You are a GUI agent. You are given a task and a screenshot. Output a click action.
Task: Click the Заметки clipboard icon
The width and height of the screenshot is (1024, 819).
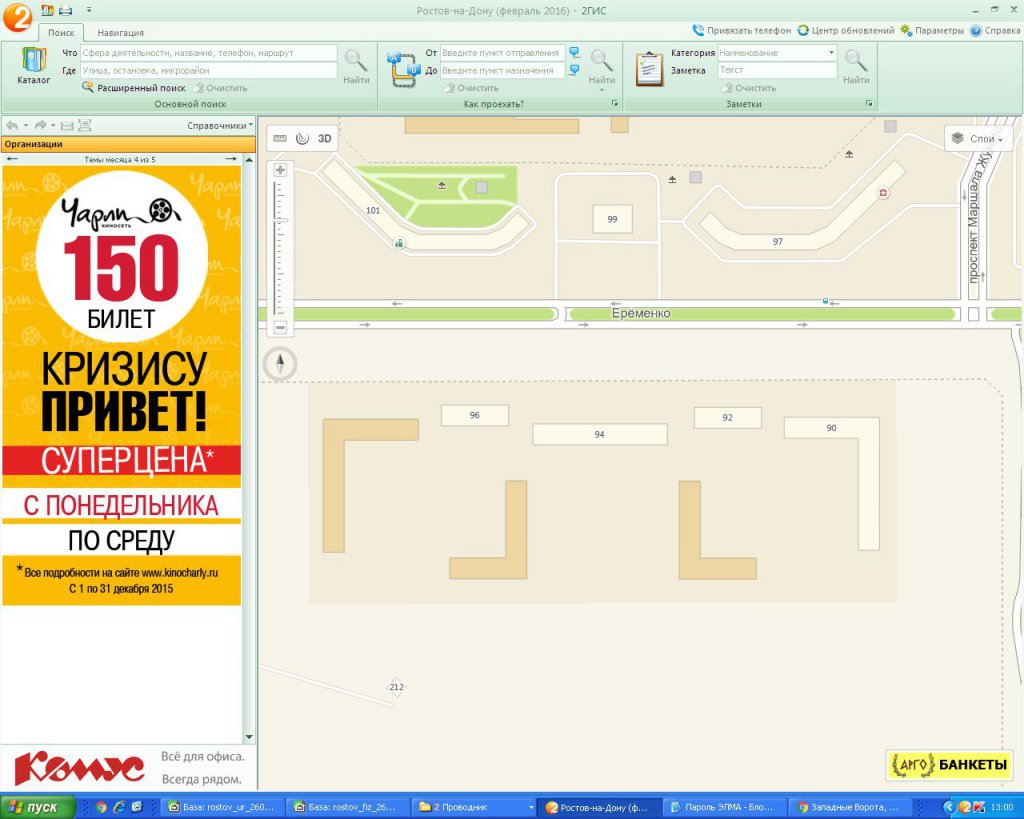tap(649, 69)
